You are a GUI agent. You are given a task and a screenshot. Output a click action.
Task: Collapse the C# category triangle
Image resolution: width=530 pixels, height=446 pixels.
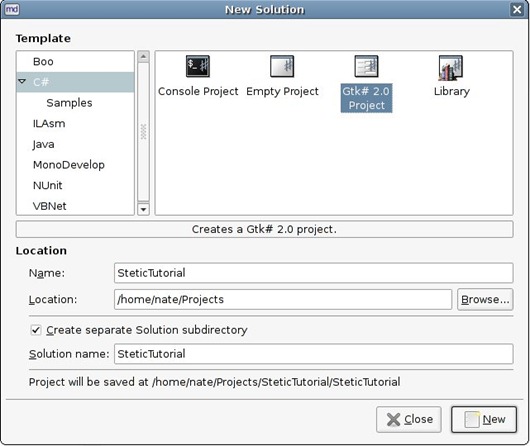coord(22,81)
